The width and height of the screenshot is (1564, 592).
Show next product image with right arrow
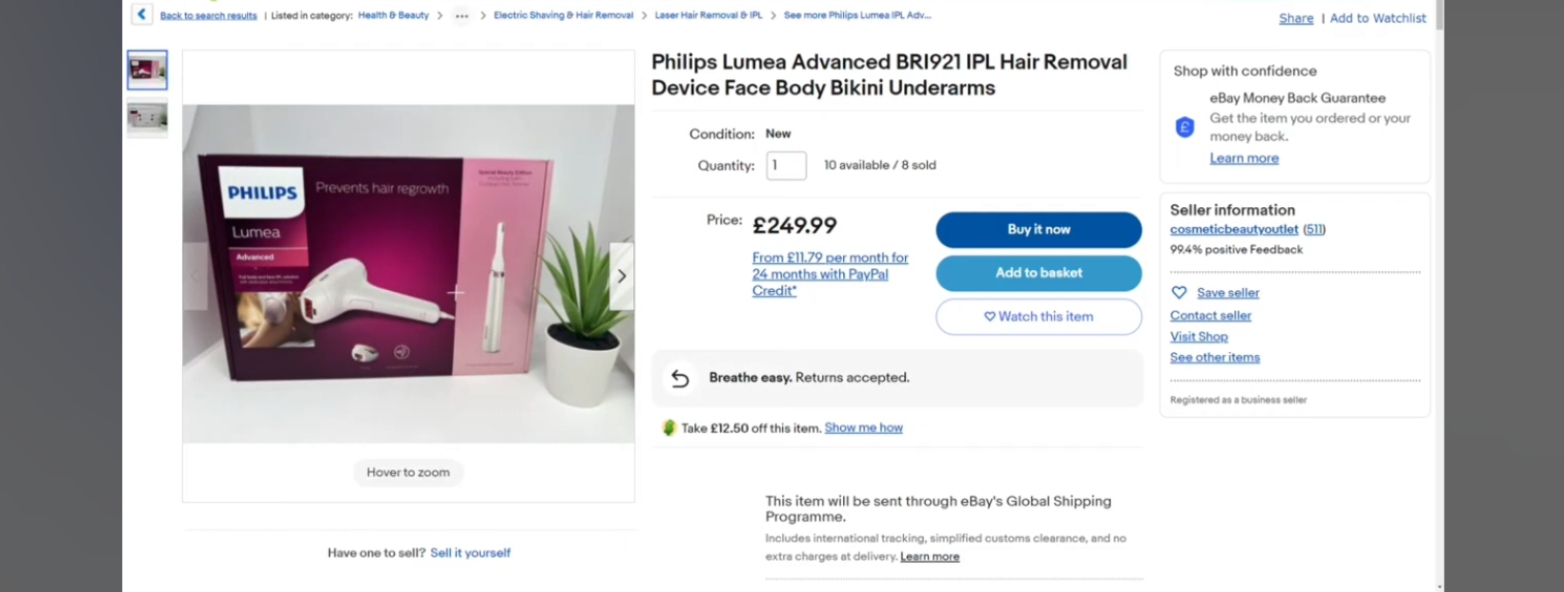click(621, 276)
